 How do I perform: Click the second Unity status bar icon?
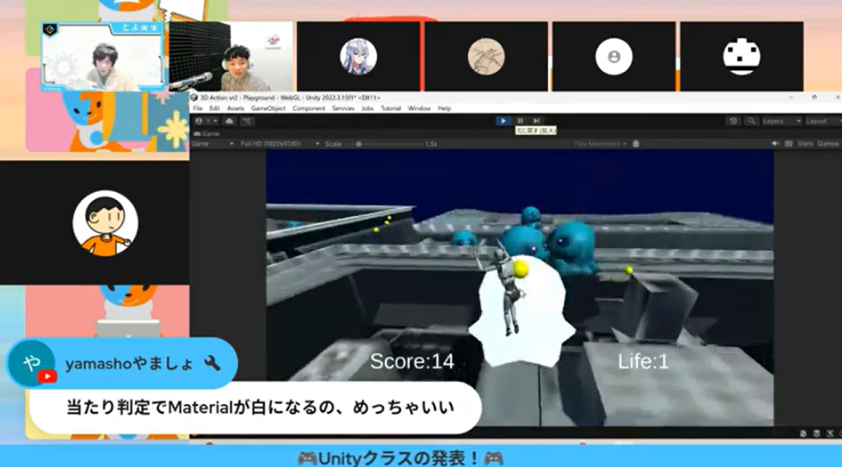tap(817, 434)
